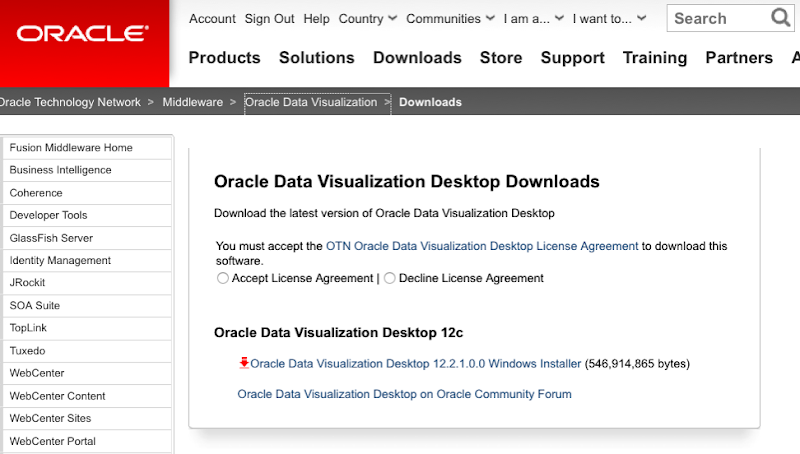Click the red download arrow icon
Viewport: 800px width, 454px height.
(244, 363)
